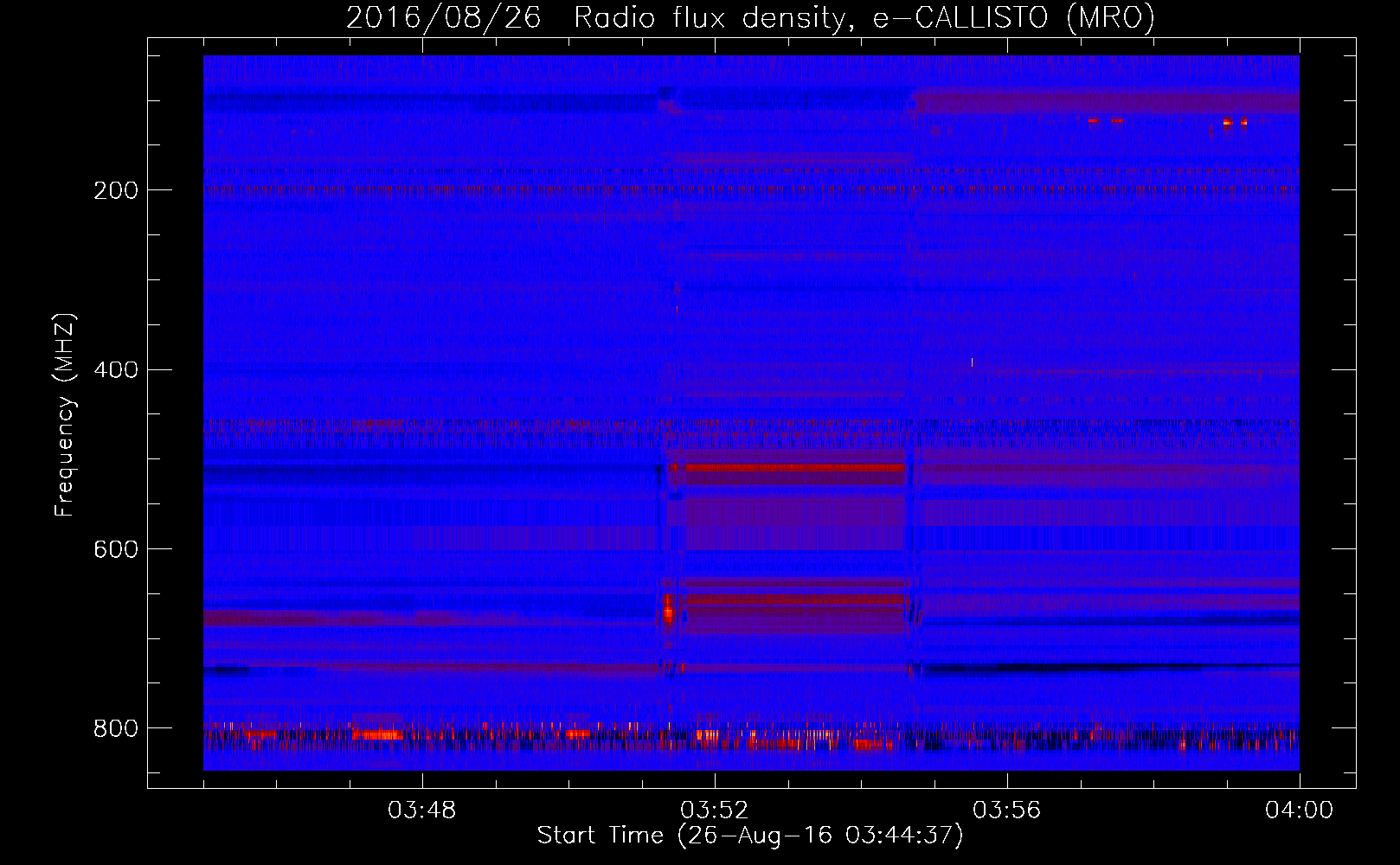This screenshot has height=865, width=1400.
Task: Click the "Frequency (MHZ)" axis label
Action: point(64,415)
